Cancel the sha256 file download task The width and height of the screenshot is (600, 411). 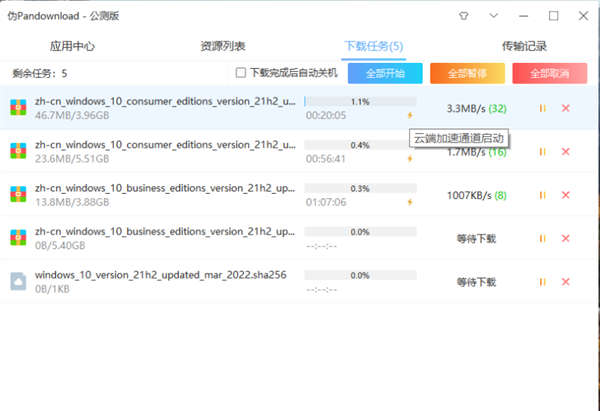(566, 282)
